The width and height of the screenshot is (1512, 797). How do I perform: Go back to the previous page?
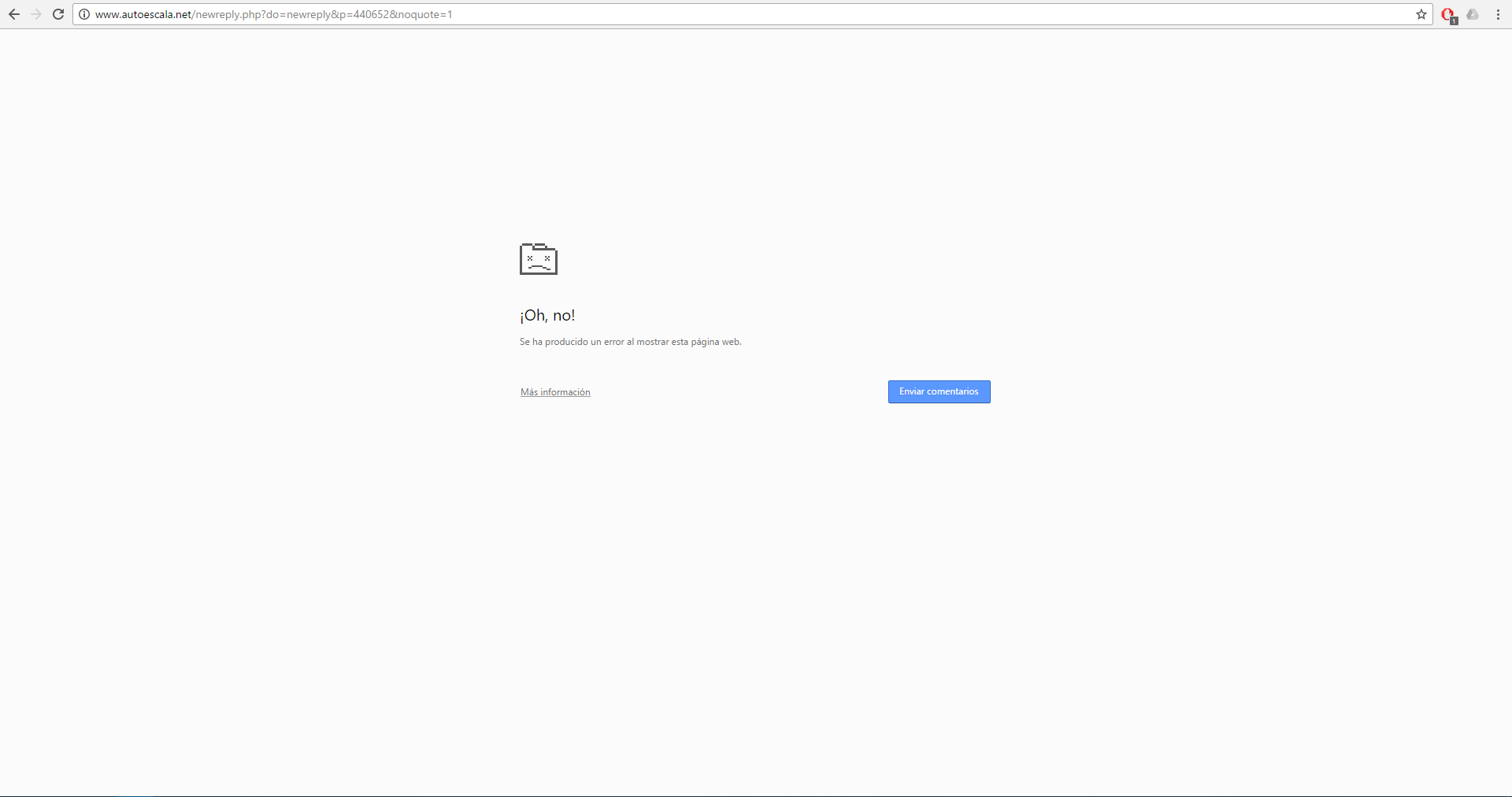[x=14, y=14]
